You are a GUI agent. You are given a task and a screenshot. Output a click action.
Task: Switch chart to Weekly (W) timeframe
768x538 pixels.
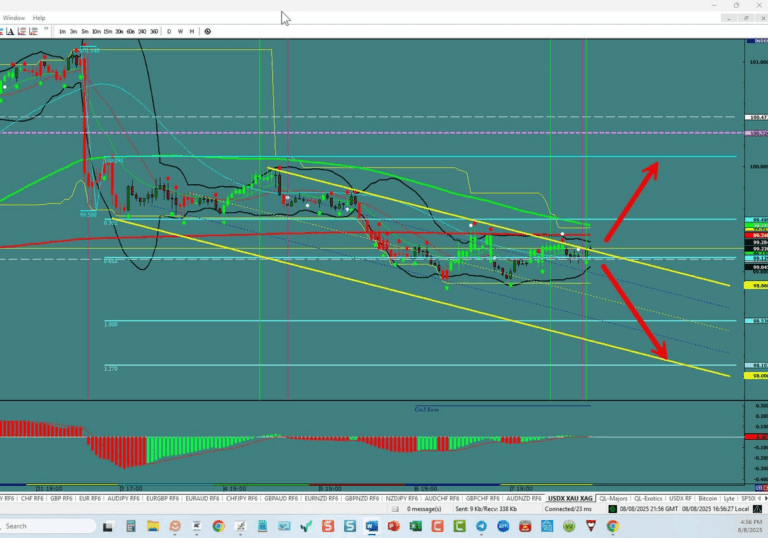(x=180, y=31)
